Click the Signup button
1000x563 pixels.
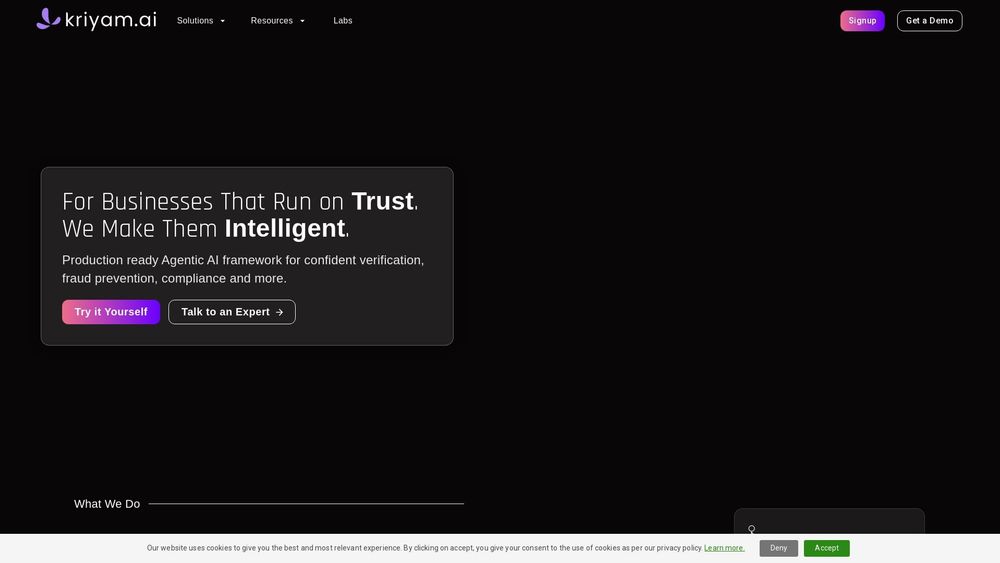862,20
